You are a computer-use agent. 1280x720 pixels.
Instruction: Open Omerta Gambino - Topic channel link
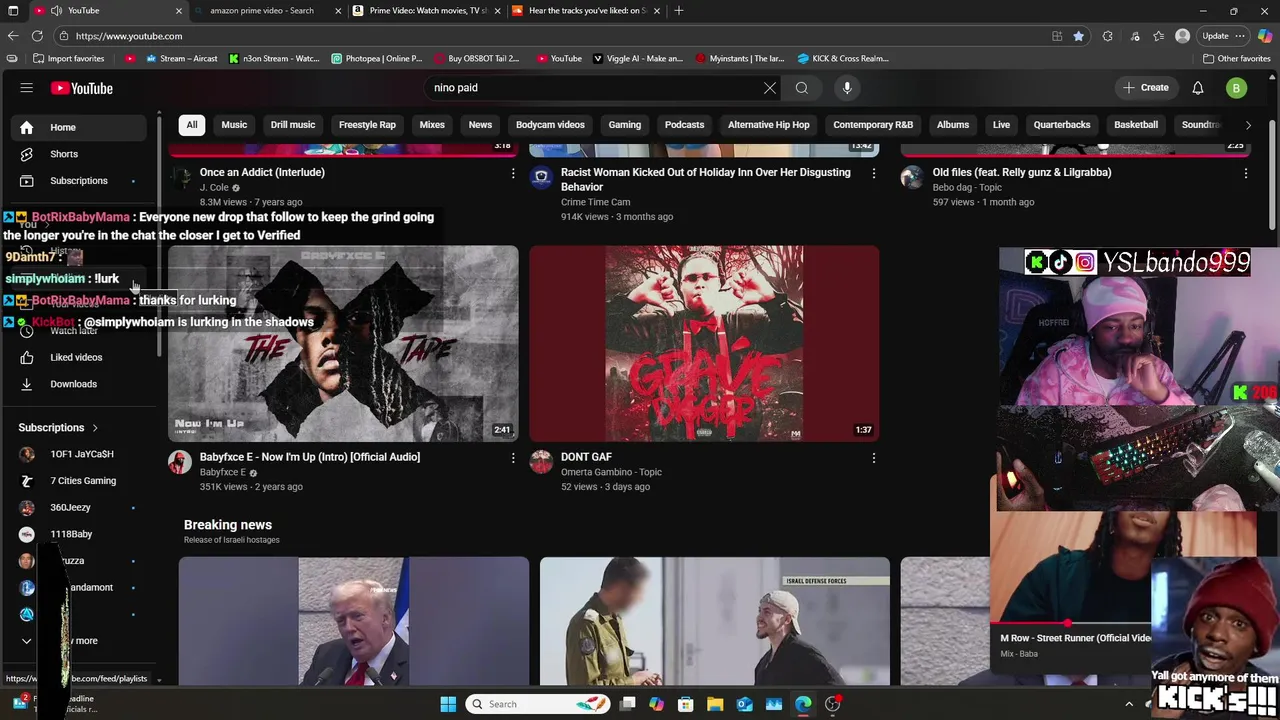[611, 472]
